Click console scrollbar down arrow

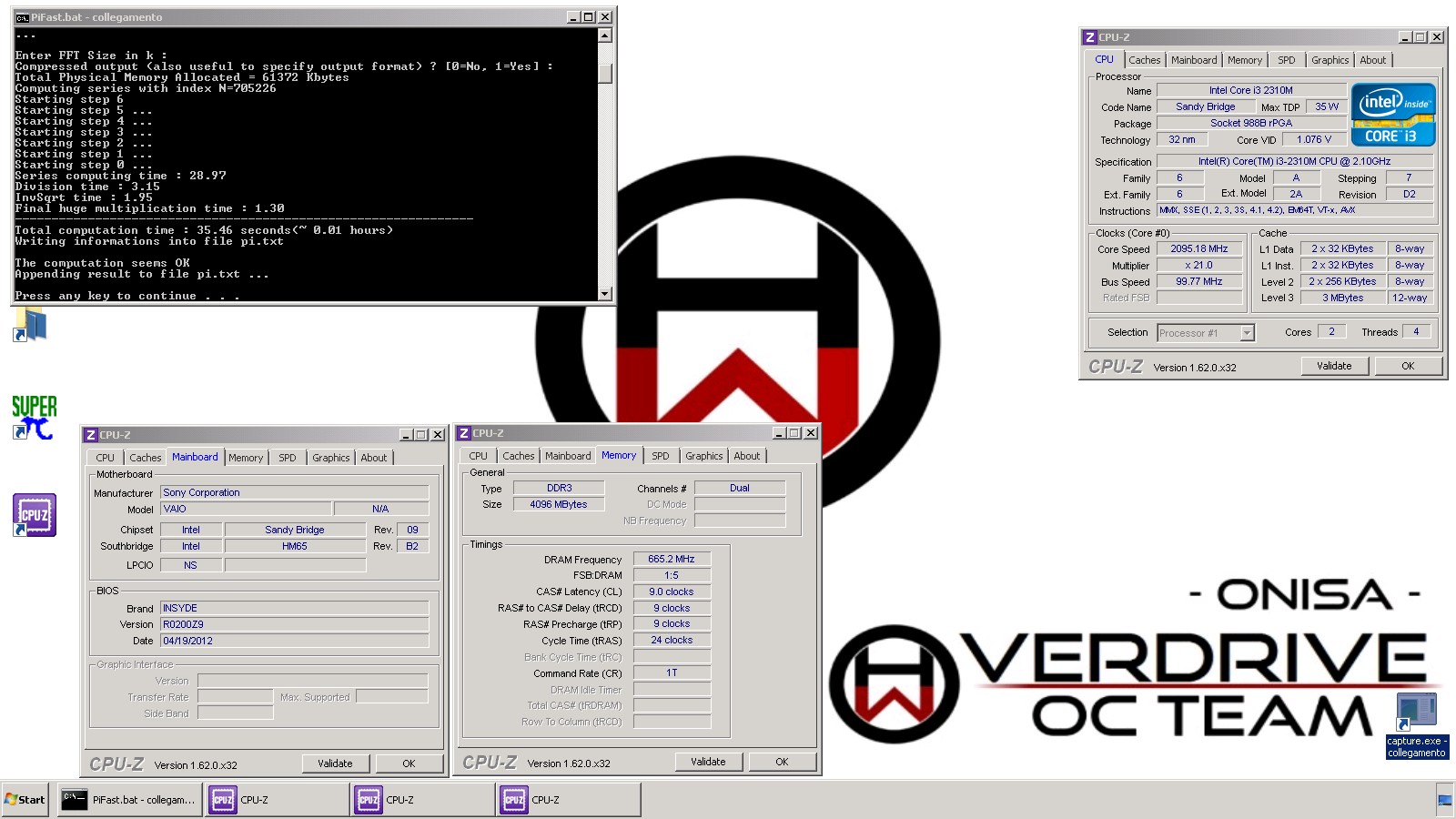tap(605, 293)
